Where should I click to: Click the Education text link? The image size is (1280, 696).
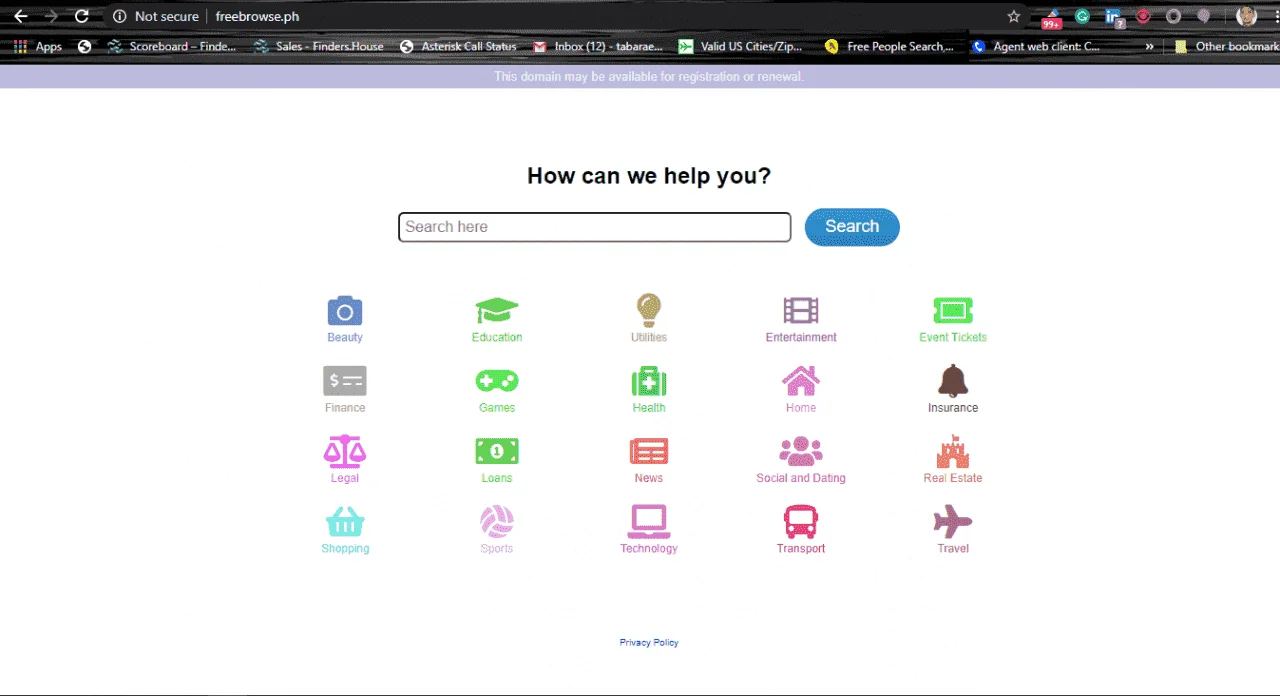[497, 337]
